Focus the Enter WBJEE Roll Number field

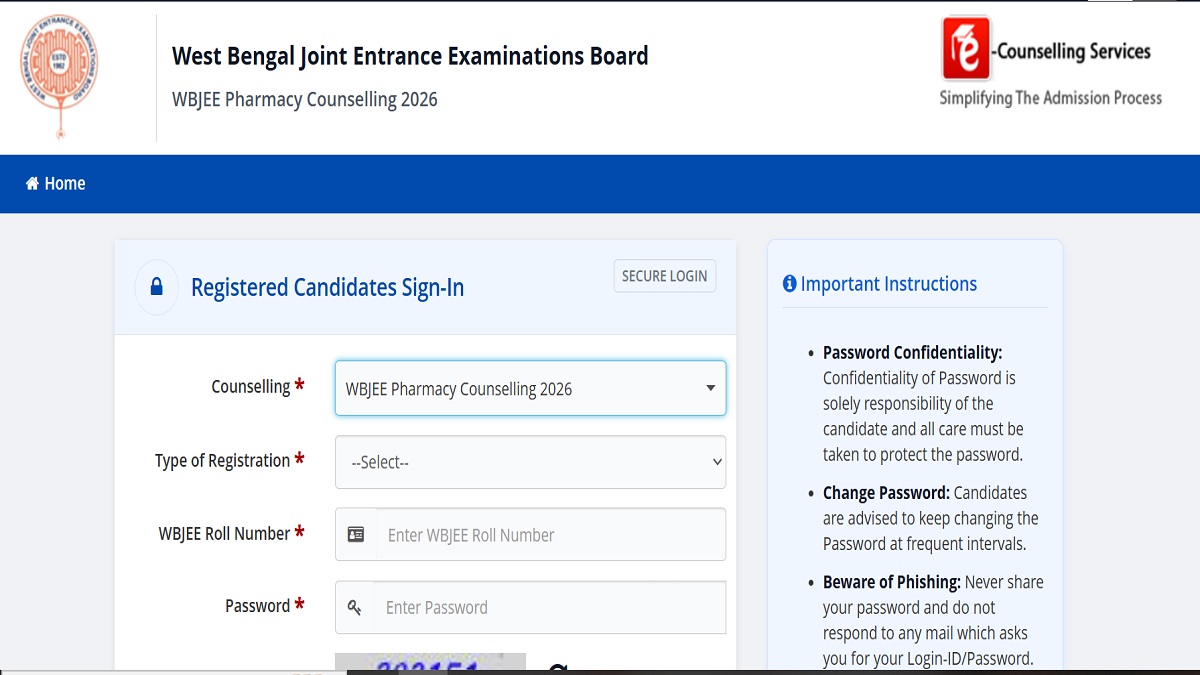(x=551, y=535)
